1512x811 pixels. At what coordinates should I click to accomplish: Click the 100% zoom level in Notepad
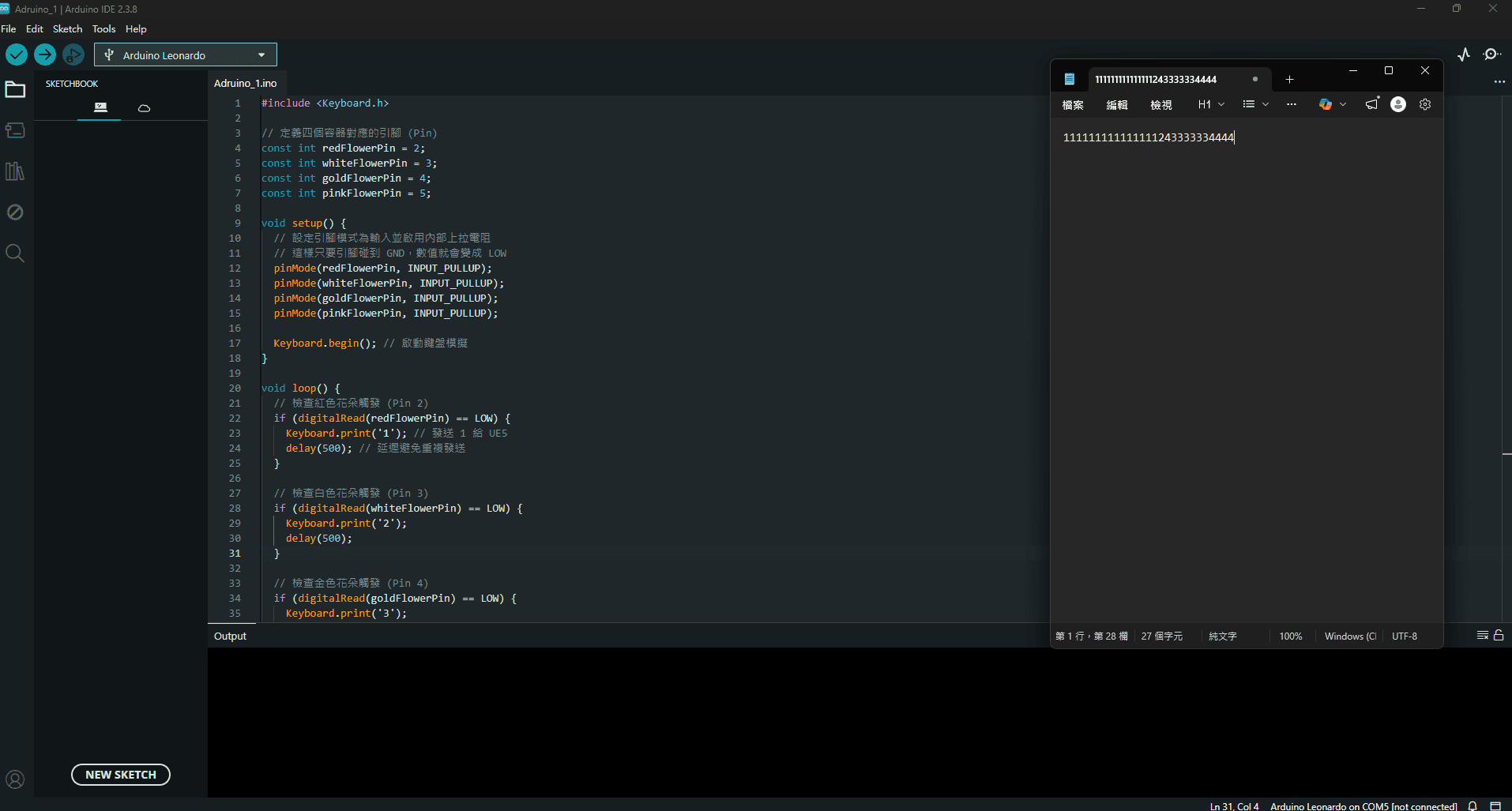(x=1291, y=636)
